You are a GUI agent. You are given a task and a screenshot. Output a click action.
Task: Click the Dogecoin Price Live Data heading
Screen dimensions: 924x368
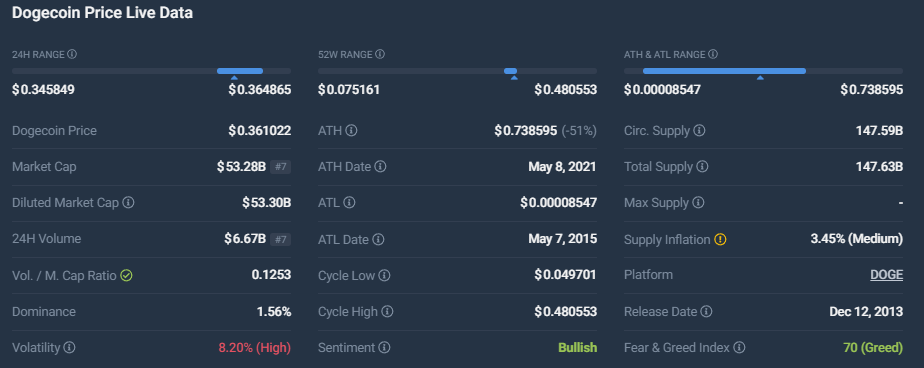click(x=103, y=13)
